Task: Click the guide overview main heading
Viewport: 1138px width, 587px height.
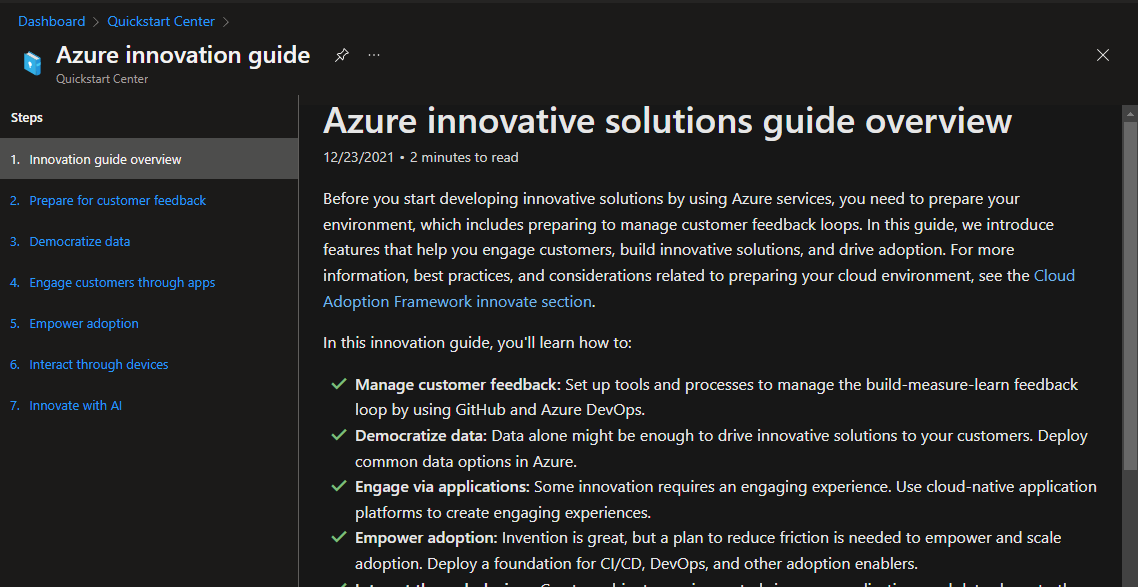Action: [x=667, y=121]
